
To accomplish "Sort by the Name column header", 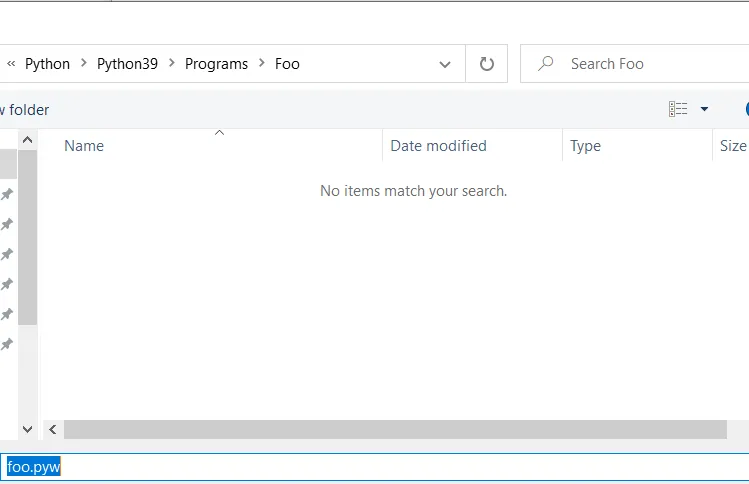I will pos(84,146).
